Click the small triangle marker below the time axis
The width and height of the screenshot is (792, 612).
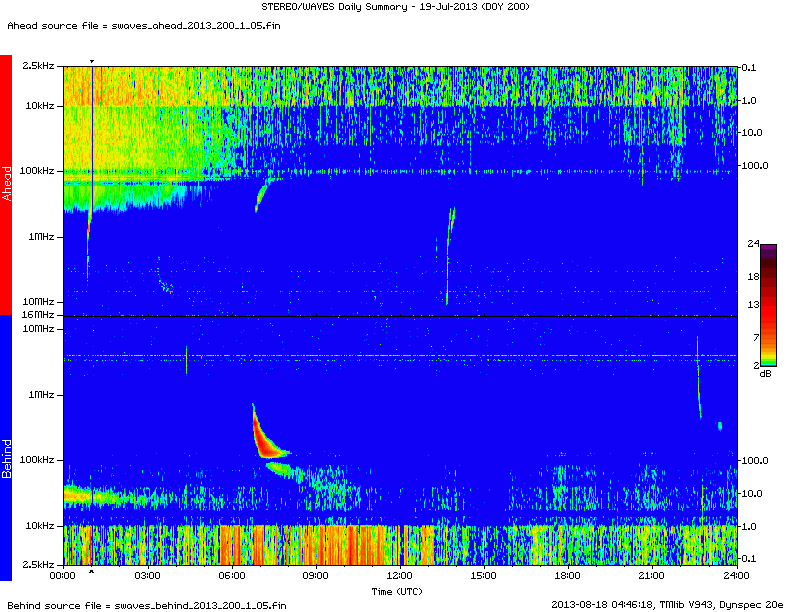coord(92,572)
